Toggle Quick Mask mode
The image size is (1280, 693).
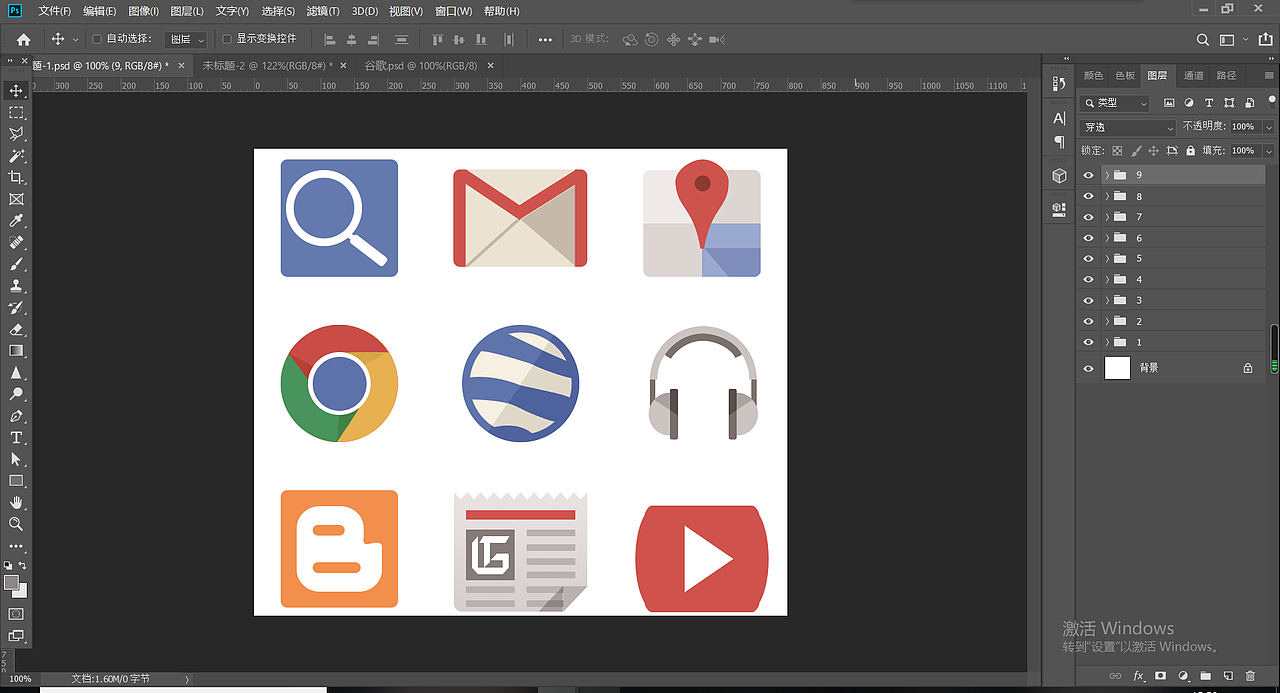[x=16, y=613]
